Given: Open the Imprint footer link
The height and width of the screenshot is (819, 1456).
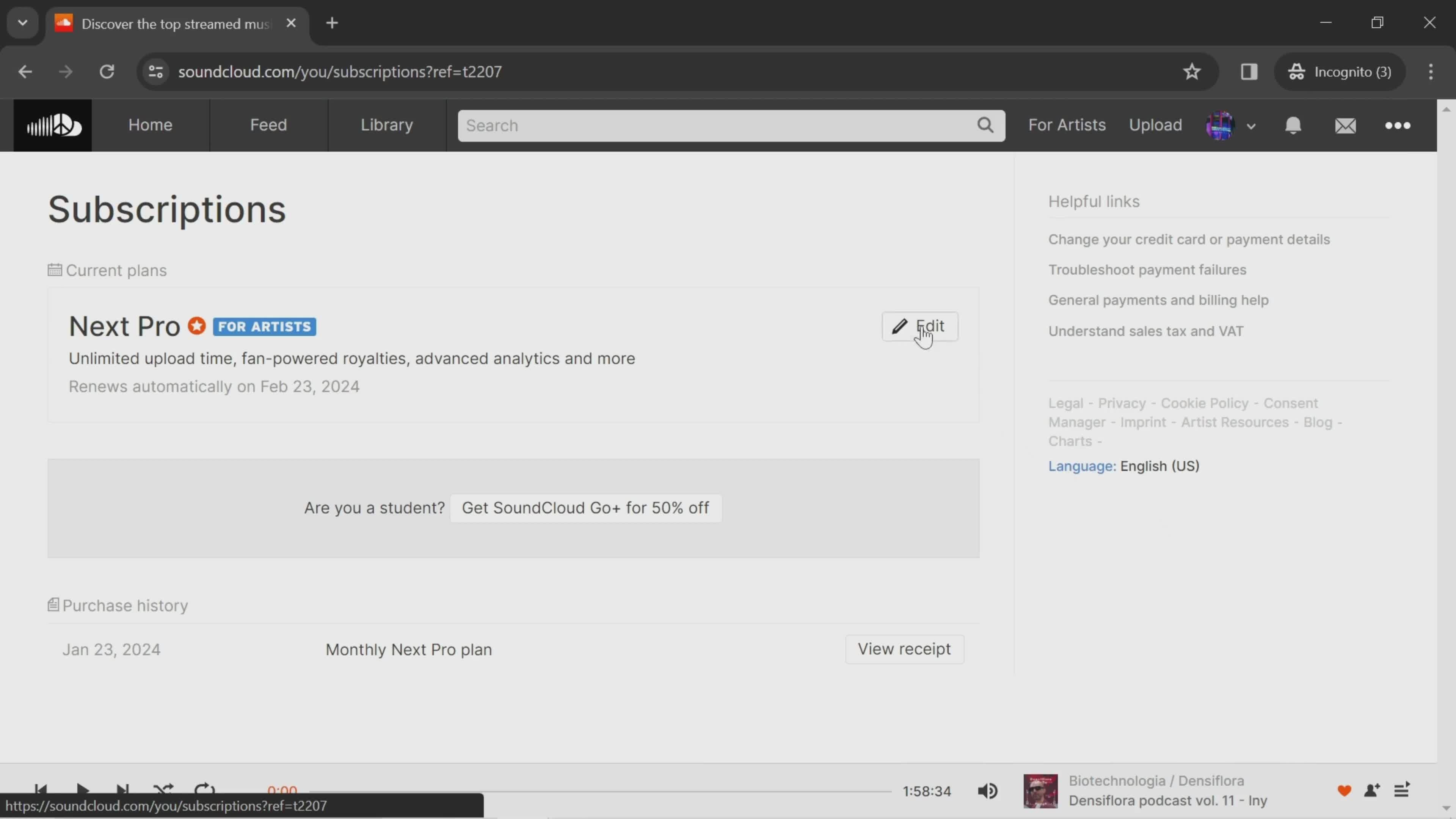Looking at the screenshot, I should pos(1143,422).
